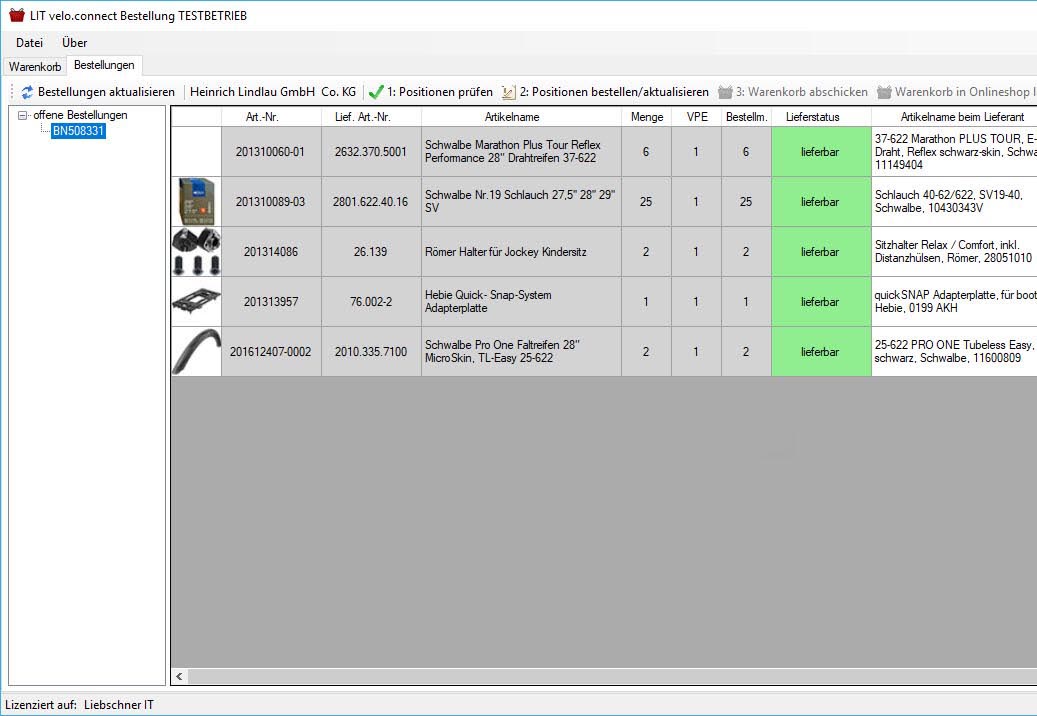The width and height of the screenshot is (1037, 716).
Task: Click the Hebie adapter plate thumbnail
Action: (196, 302)
